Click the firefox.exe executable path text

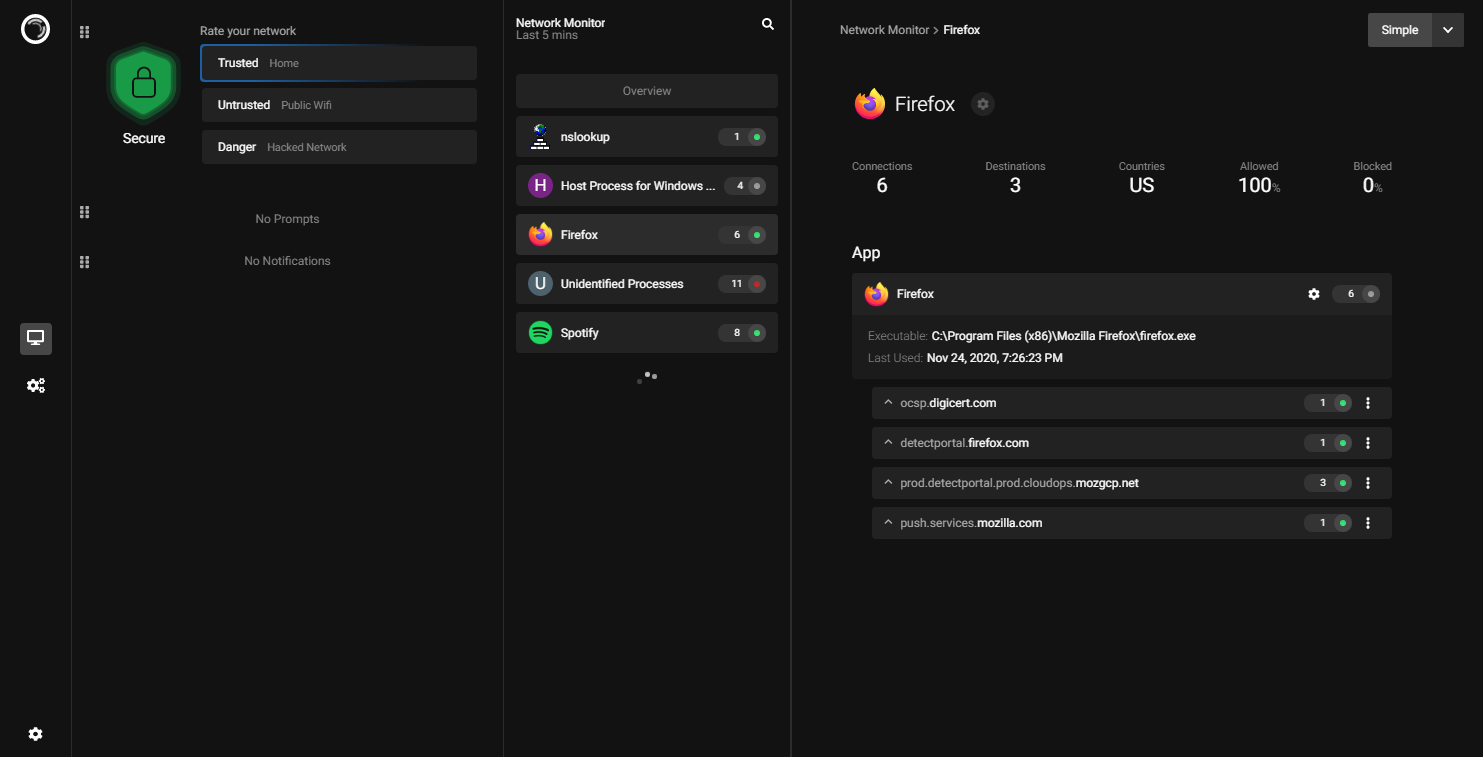(x=1063, y=336)
